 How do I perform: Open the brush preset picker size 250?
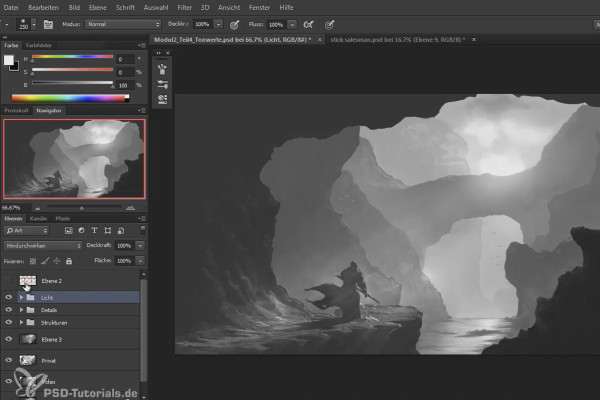[27, 24]
